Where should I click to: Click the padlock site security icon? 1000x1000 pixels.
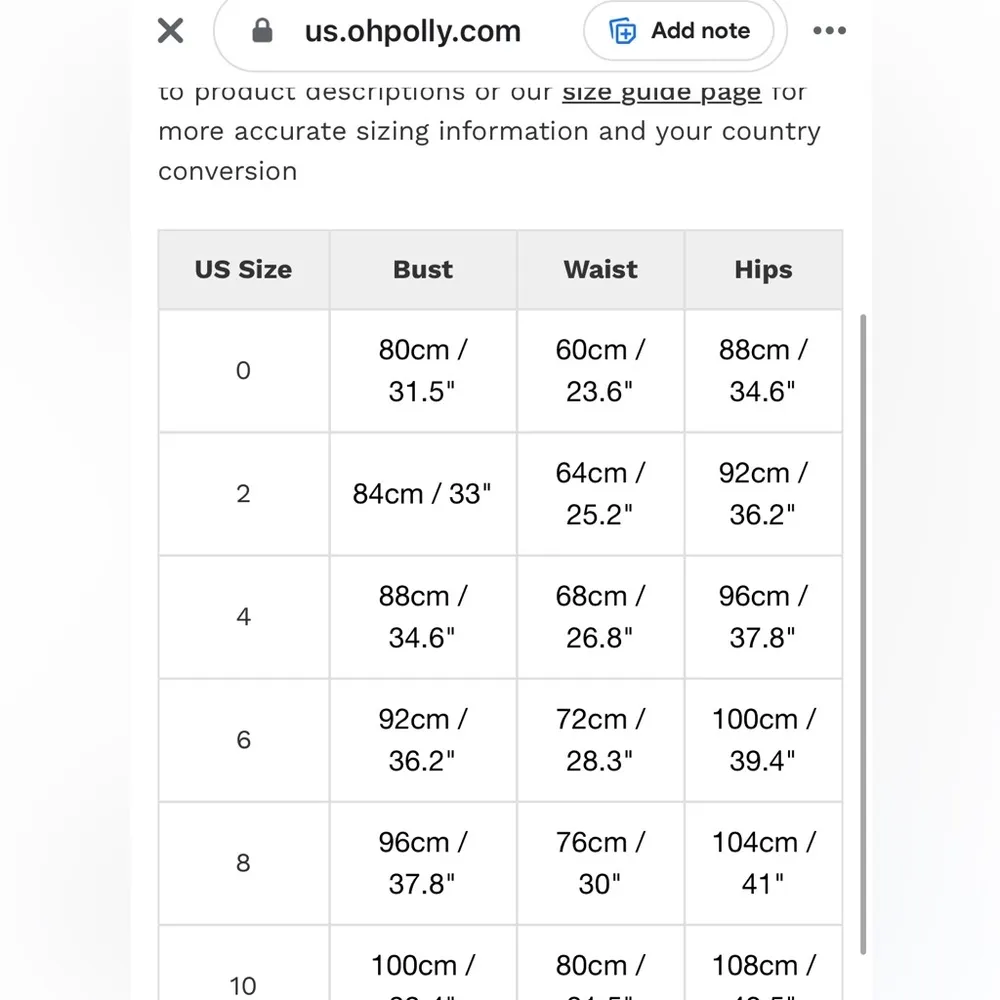tap(263, 31)
